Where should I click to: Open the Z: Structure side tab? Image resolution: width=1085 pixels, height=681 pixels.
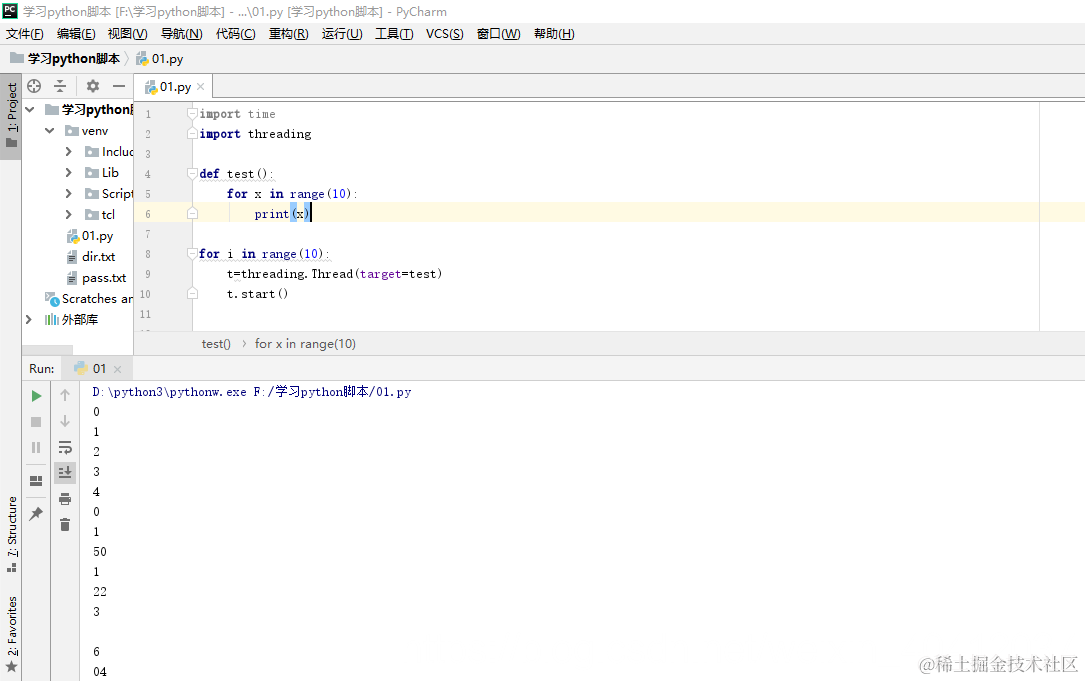click(11, 534)
